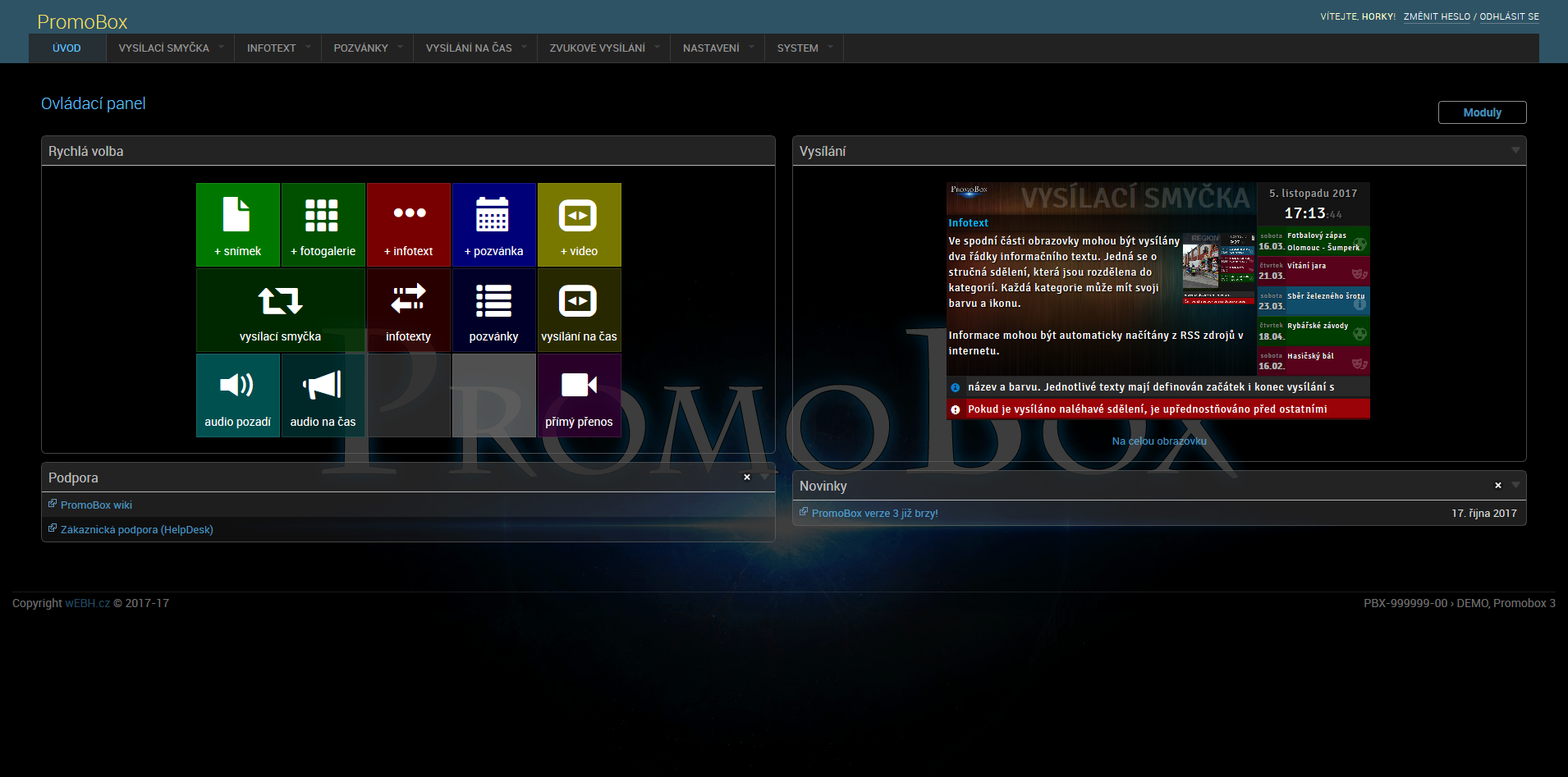Image resolution: width=1568 pixels, height=777 pixels.
Task: Open the PromoBox wiki link
Action: coord(96,505)
